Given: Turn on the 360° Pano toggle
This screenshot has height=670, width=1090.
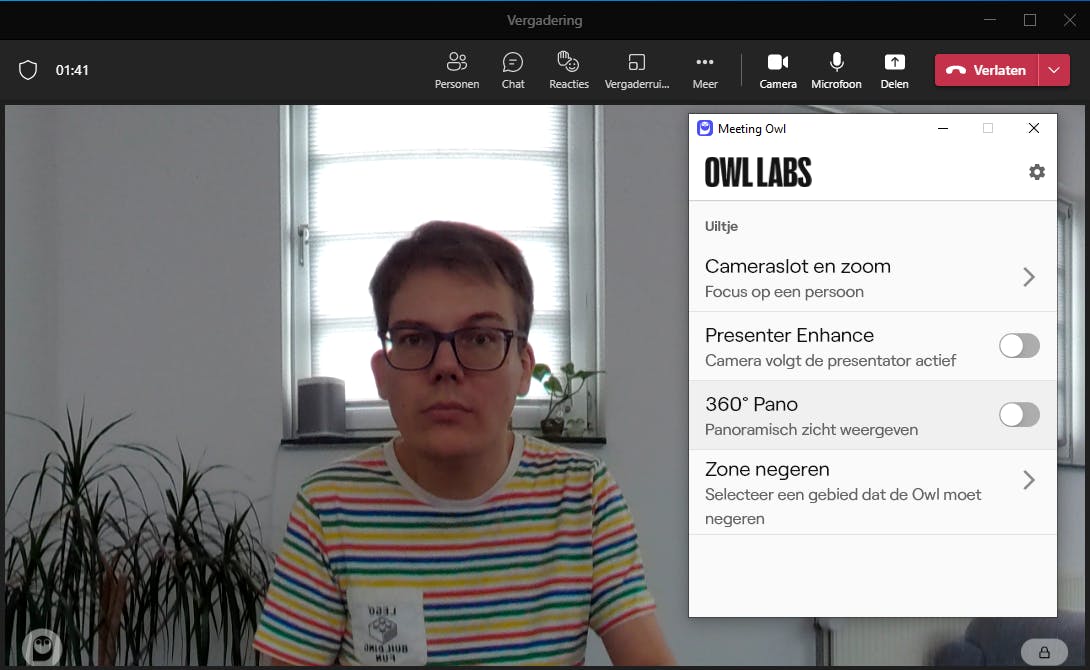Looking at the screenshot, I should pyautogui.click(x=1019, y=415).
